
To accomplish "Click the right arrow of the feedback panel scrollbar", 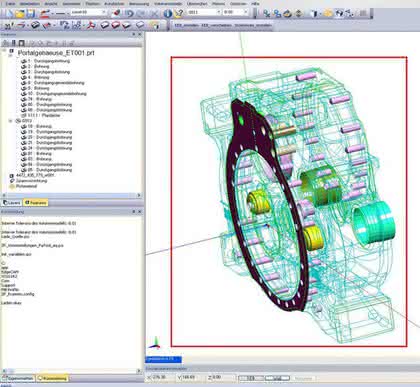I will pyautogui.click(x=139, y=371).
